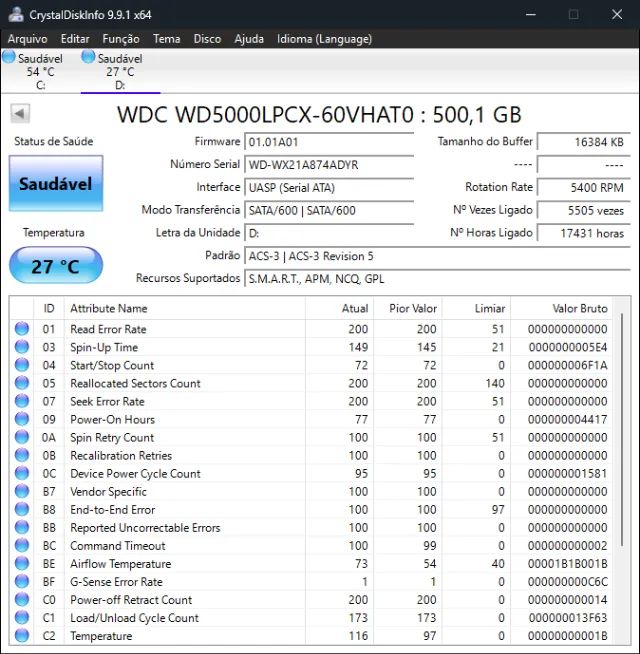Minimize the CrystalDiskInfo window
640x654 pixels.
click(531, 15)
